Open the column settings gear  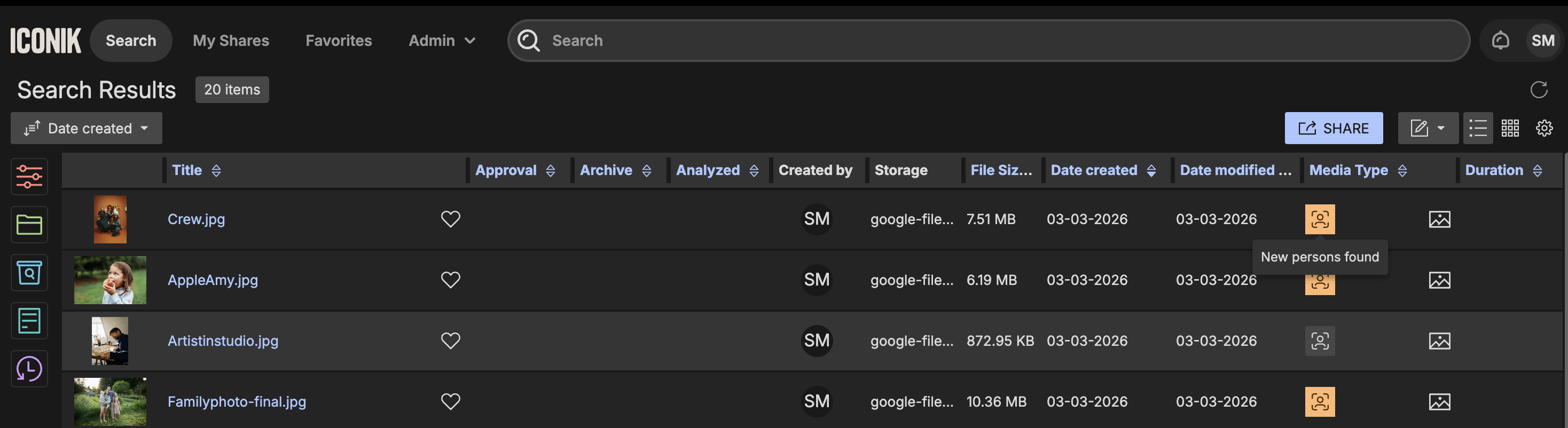(x=1543, y=128)
